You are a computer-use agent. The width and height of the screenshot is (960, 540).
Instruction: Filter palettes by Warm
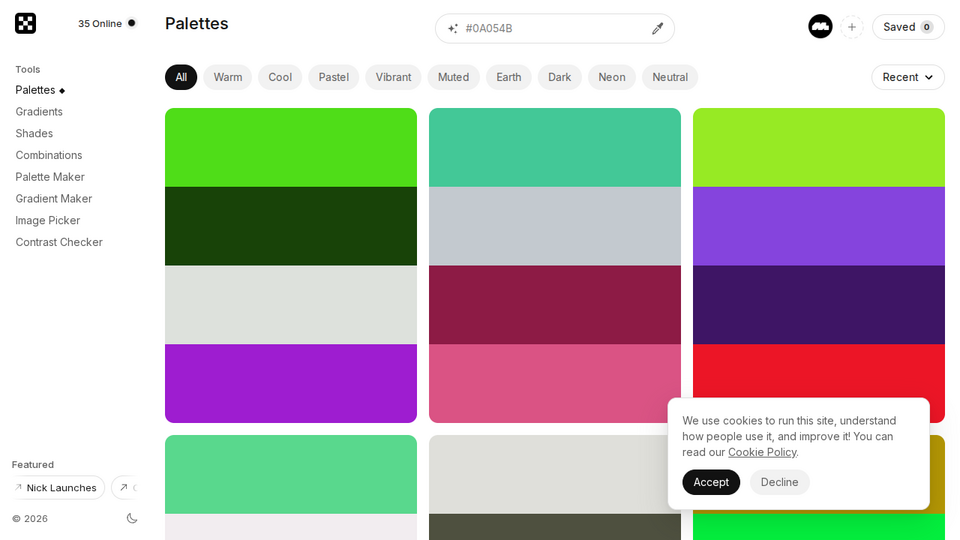[x=228, y=77]
